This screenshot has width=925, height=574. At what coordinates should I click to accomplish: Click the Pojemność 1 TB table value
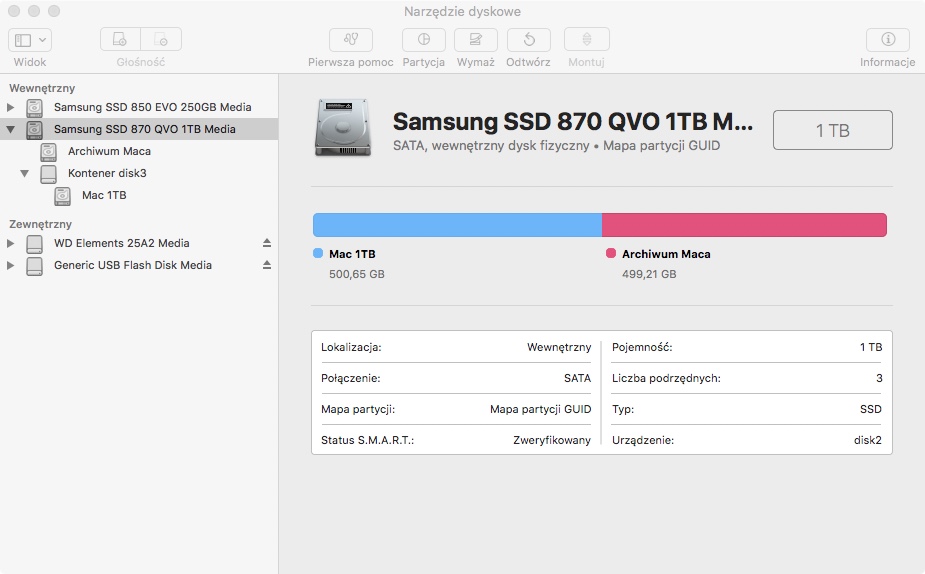coord(871,347)
